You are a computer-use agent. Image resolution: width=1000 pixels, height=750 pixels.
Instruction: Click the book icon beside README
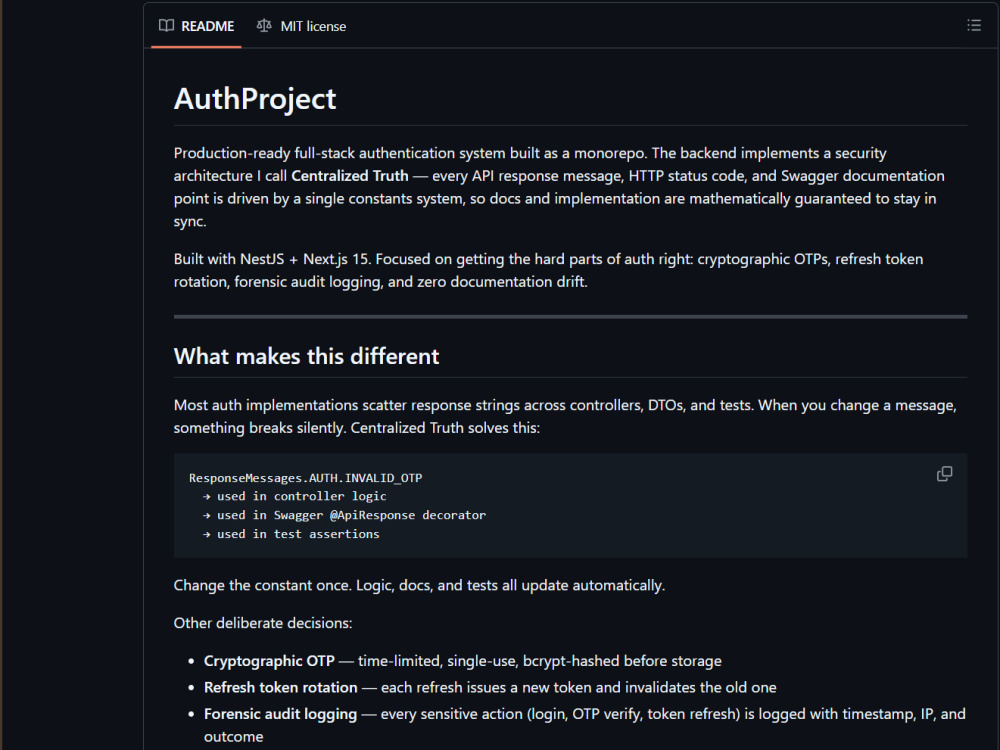tap(166, 26)
